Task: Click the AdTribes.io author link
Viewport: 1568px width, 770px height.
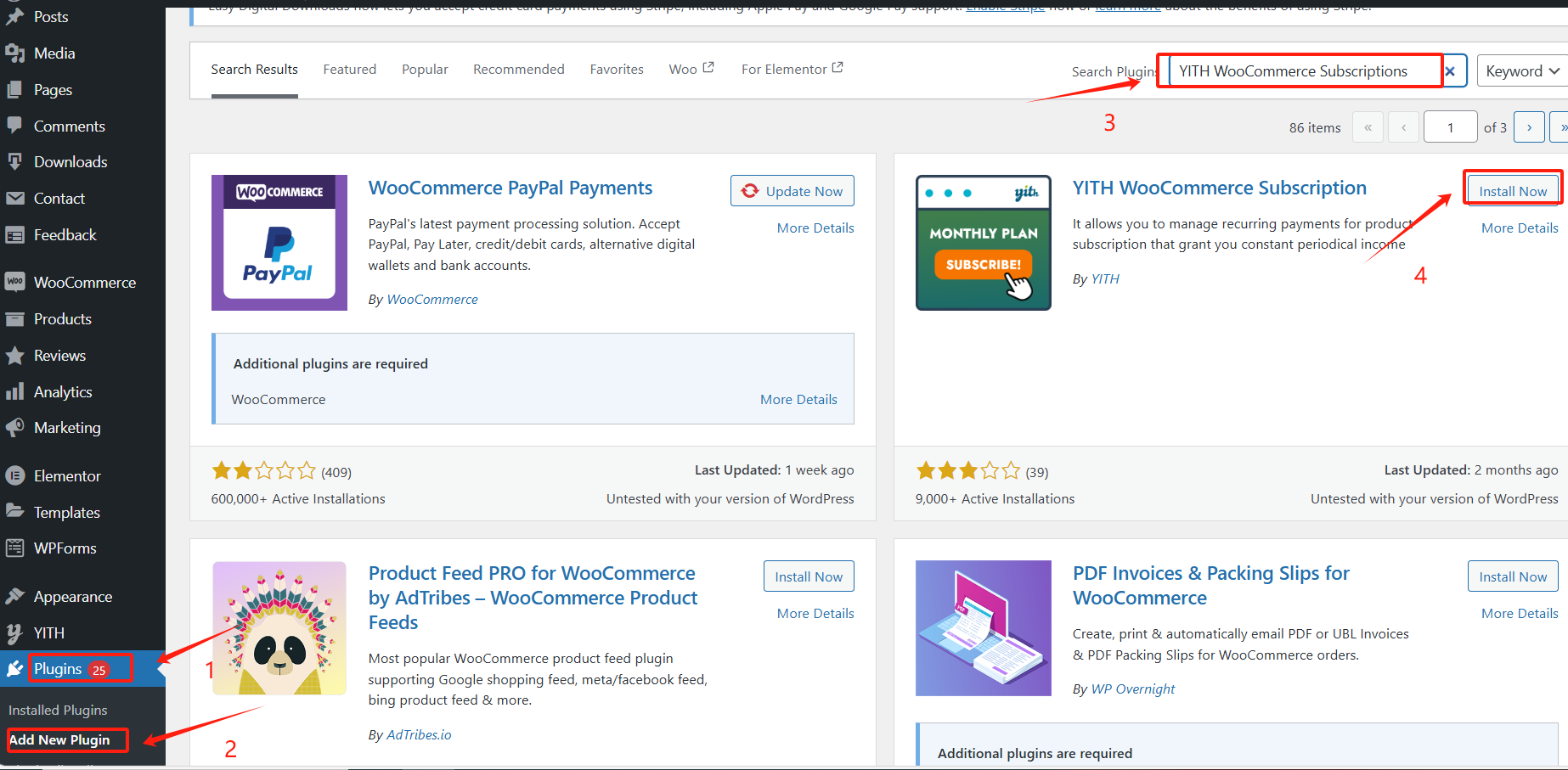Action: tap(419, 734)
